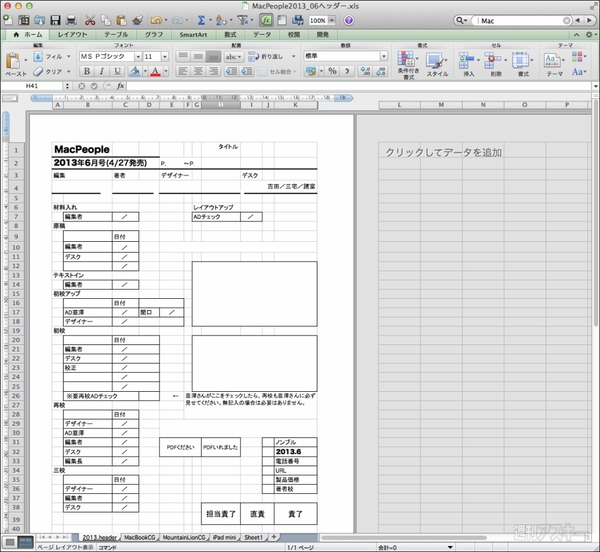This screenshot has height=552, width=600.
Task: Open the zoom percentage dropdown
Action: [330, 20]
